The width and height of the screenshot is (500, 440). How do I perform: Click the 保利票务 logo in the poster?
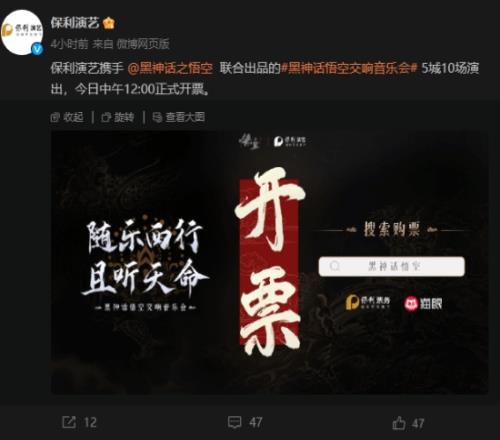(368, 302)
